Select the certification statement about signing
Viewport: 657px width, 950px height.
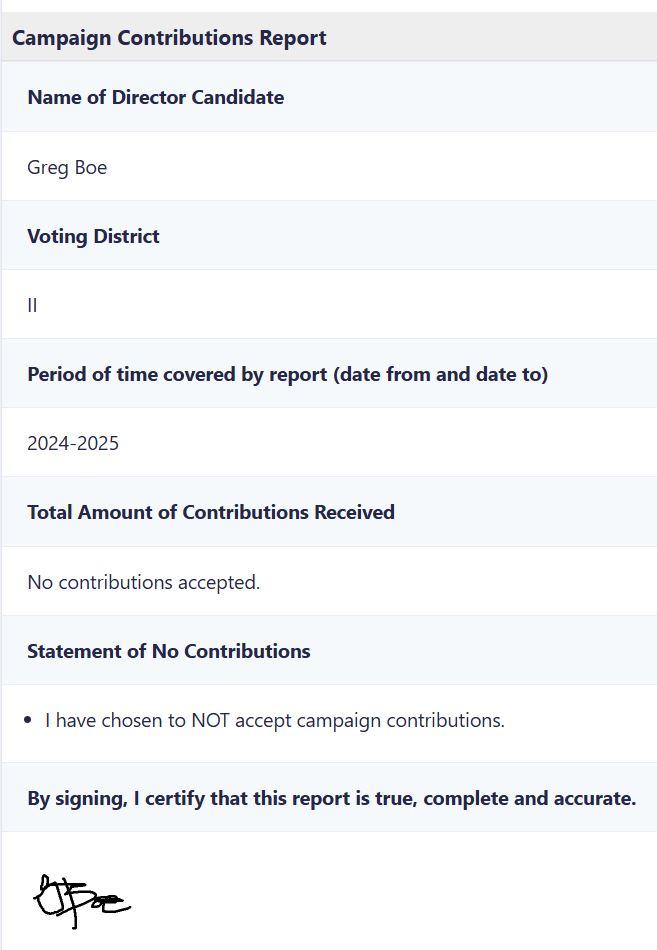point(332,798)
